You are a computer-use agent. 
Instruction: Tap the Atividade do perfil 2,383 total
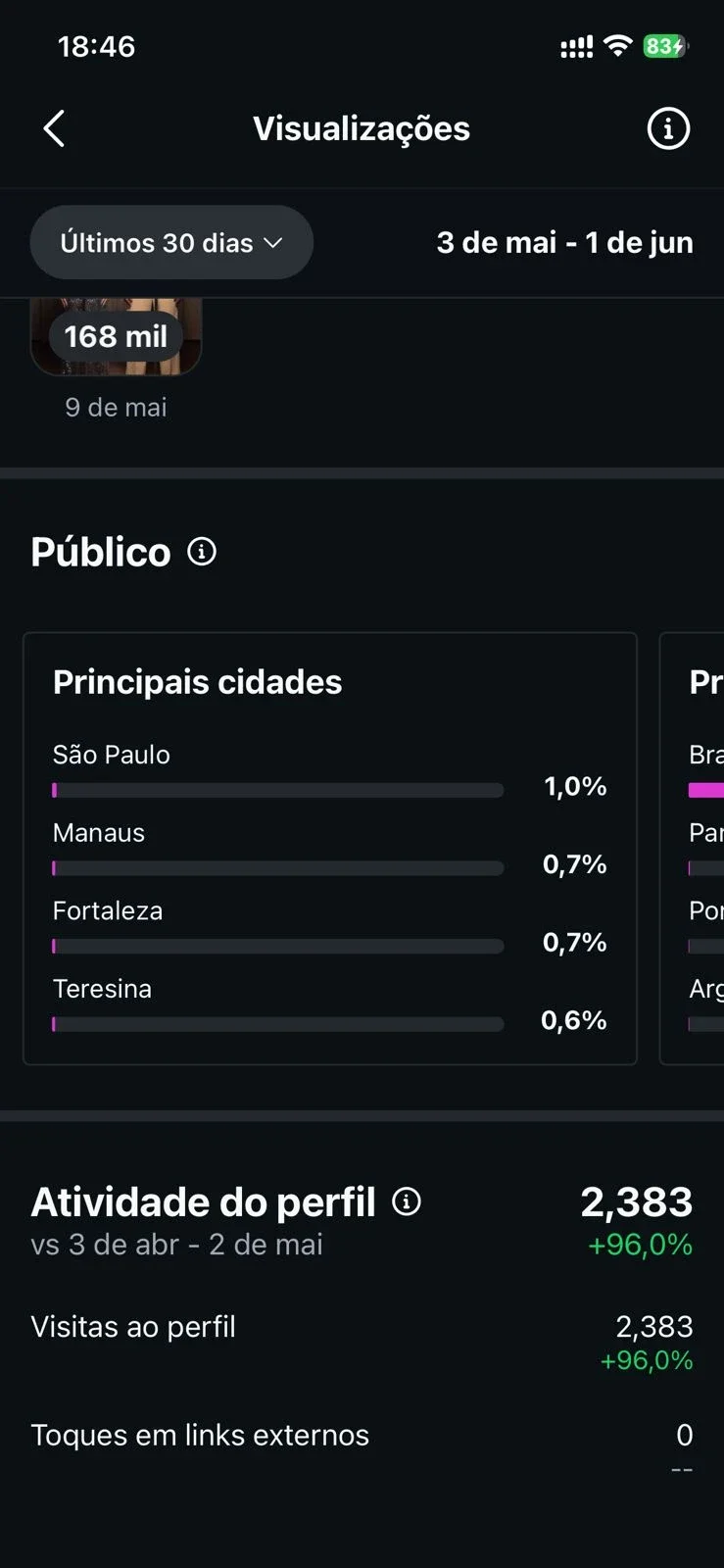[x=637, y=1201]
